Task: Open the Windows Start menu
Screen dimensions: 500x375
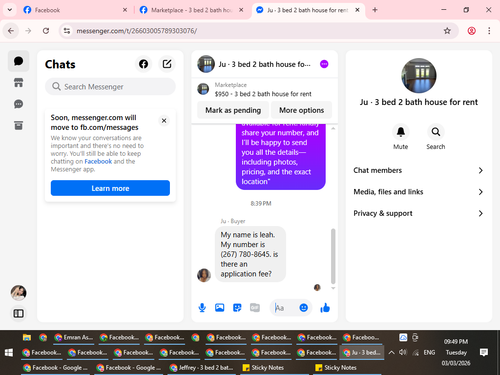Action: pyautogui.click(x=9, y=352)
